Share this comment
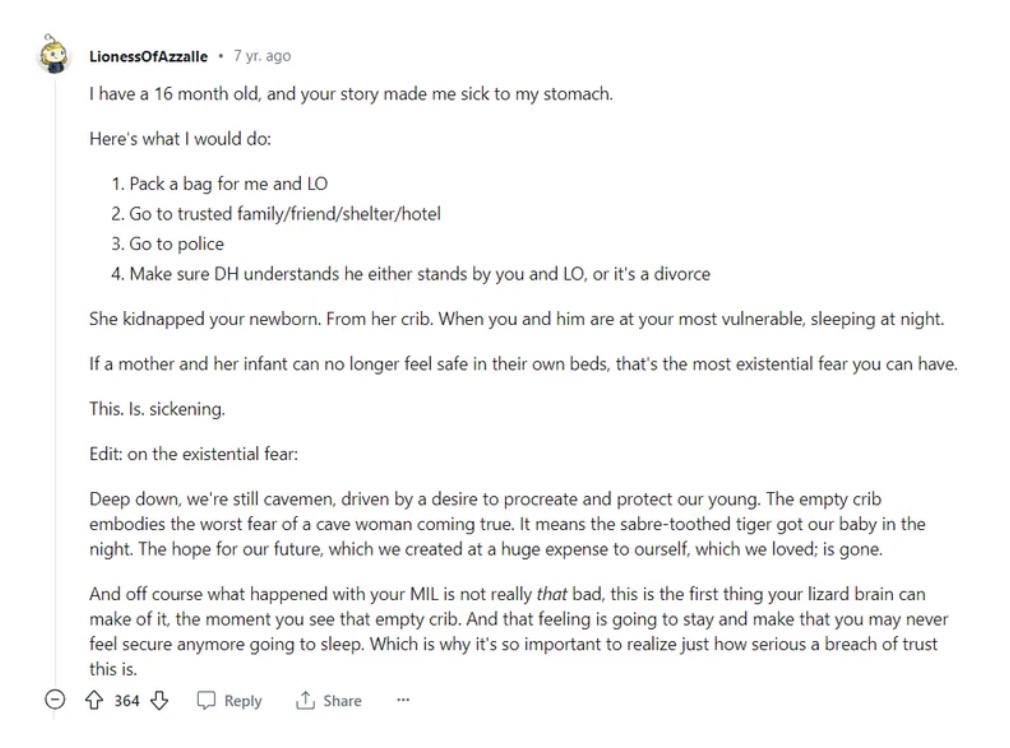 click(328, 700)
